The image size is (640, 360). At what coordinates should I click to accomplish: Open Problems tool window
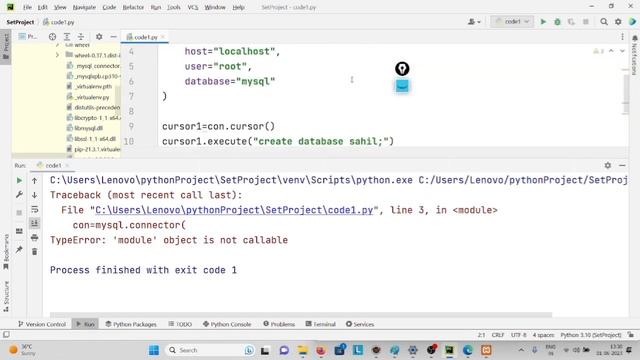[279, 324]
